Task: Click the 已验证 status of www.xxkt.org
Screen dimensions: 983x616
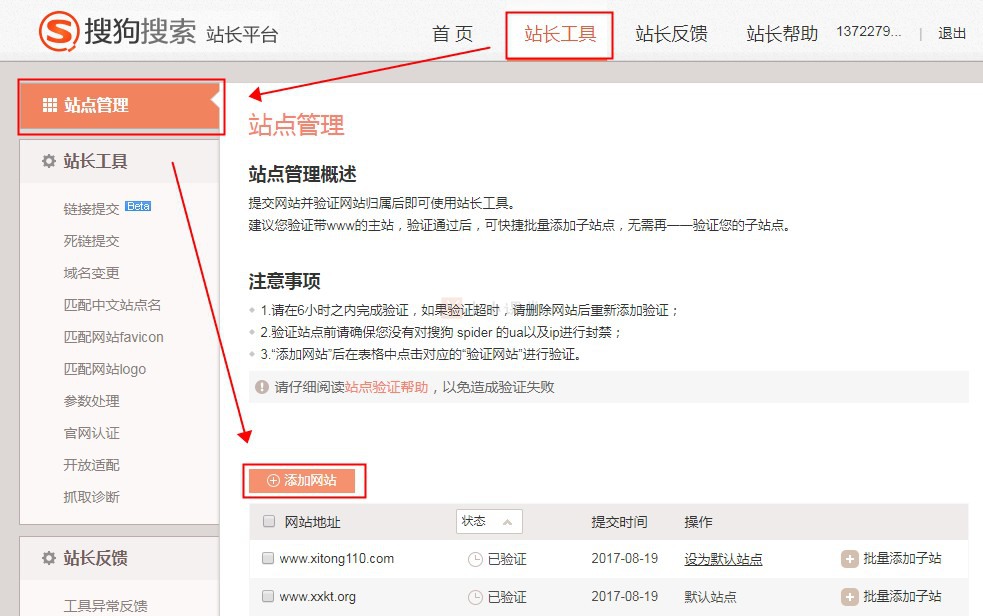Action: click(x=507, y=597)
